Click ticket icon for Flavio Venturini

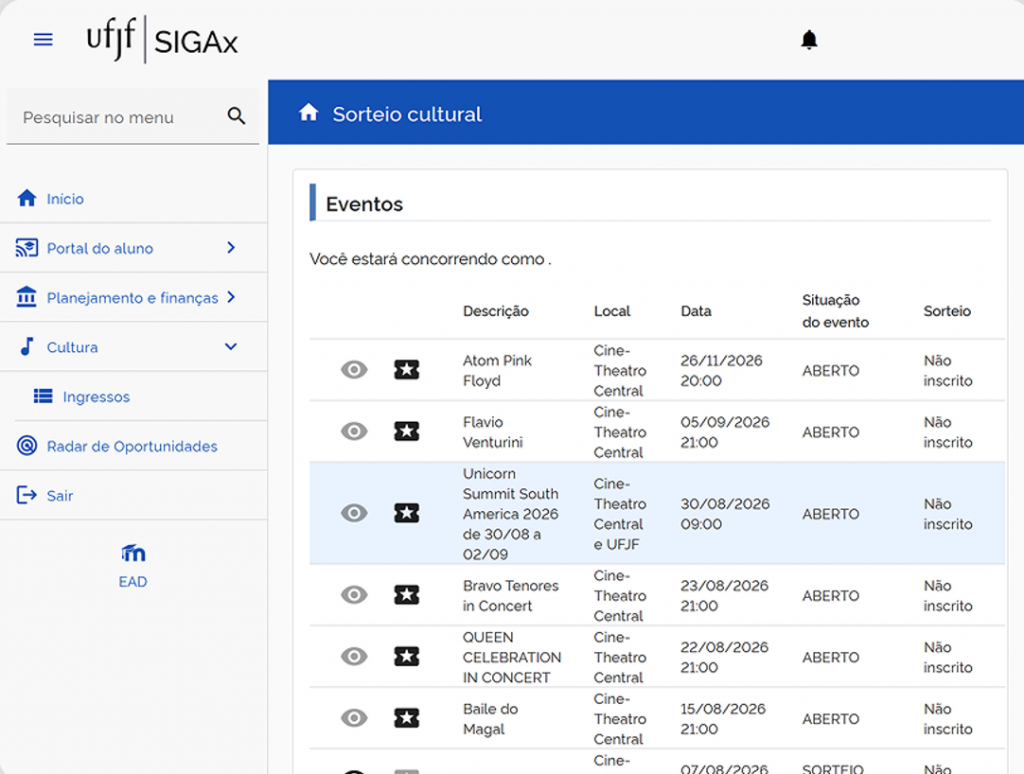click(x=407, y=431)
